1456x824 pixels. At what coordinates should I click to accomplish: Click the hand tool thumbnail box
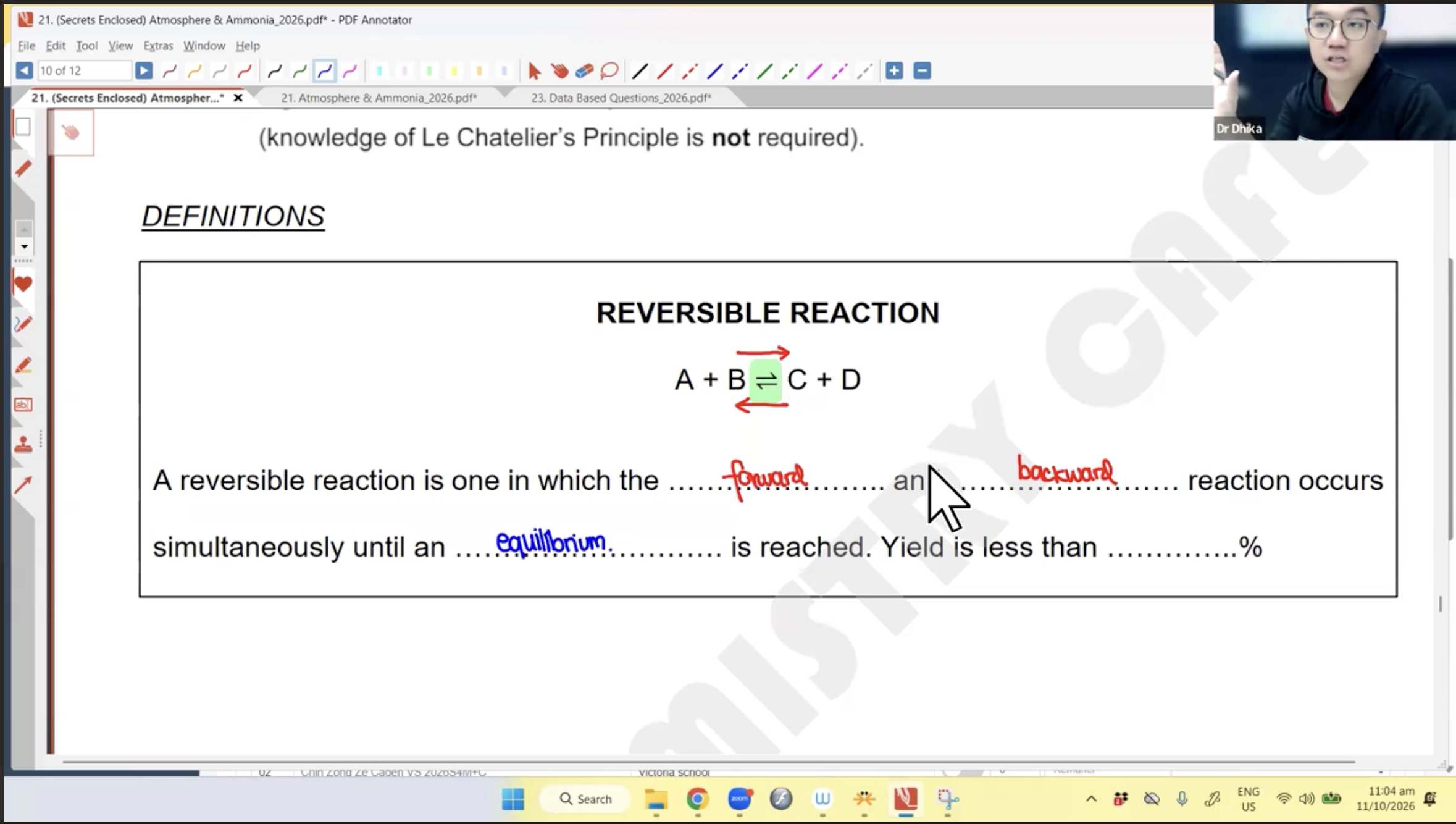[71, 132]
